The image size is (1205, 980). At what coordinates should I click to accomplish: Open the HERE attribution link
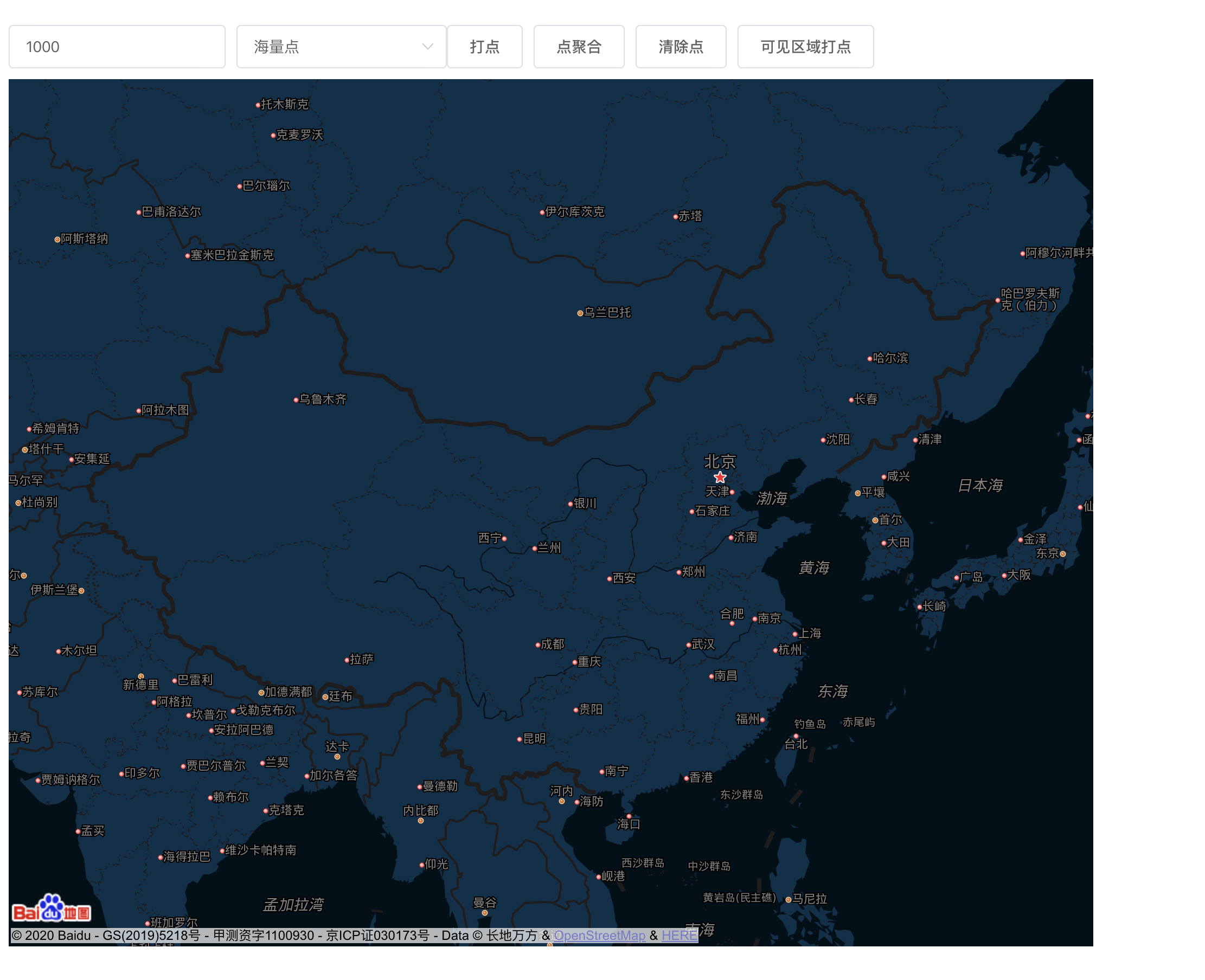coord(680,936)
